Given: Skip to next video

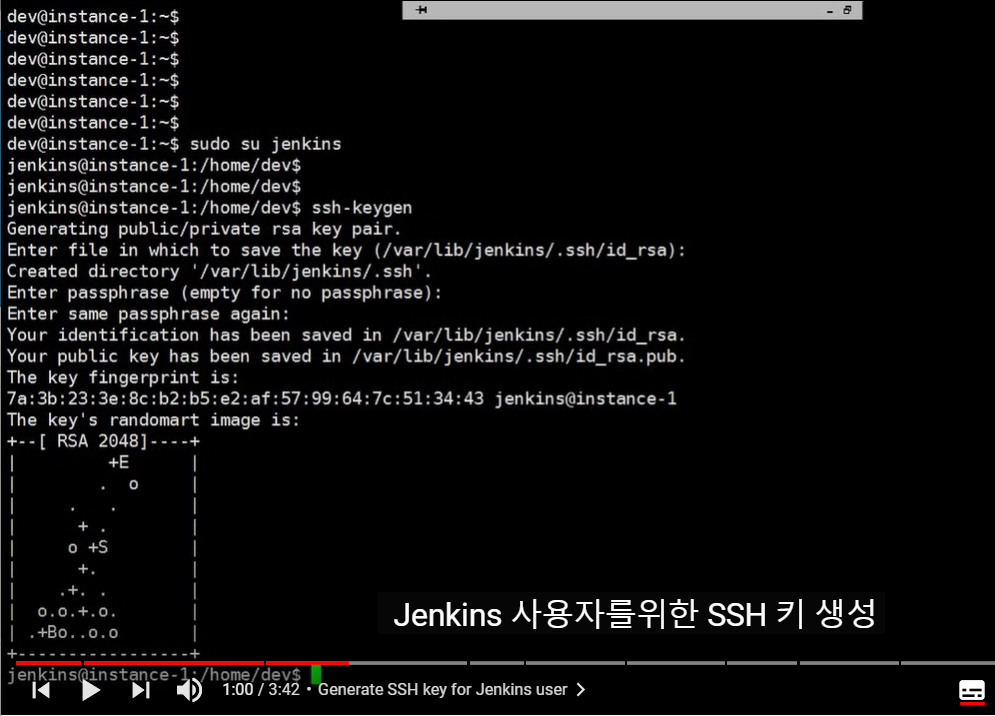Looking at the screenshot, I should 141,690.
